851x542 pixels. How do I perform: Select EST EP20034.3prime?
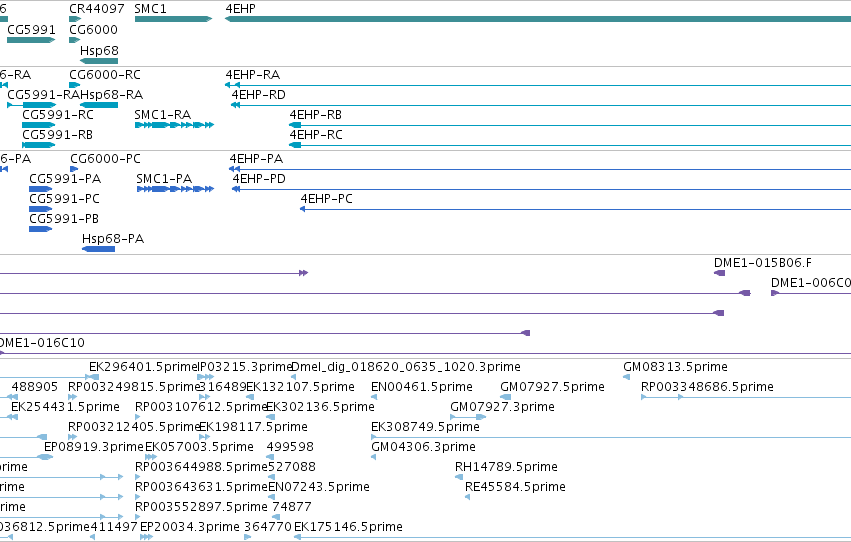[x=146, y=538]
